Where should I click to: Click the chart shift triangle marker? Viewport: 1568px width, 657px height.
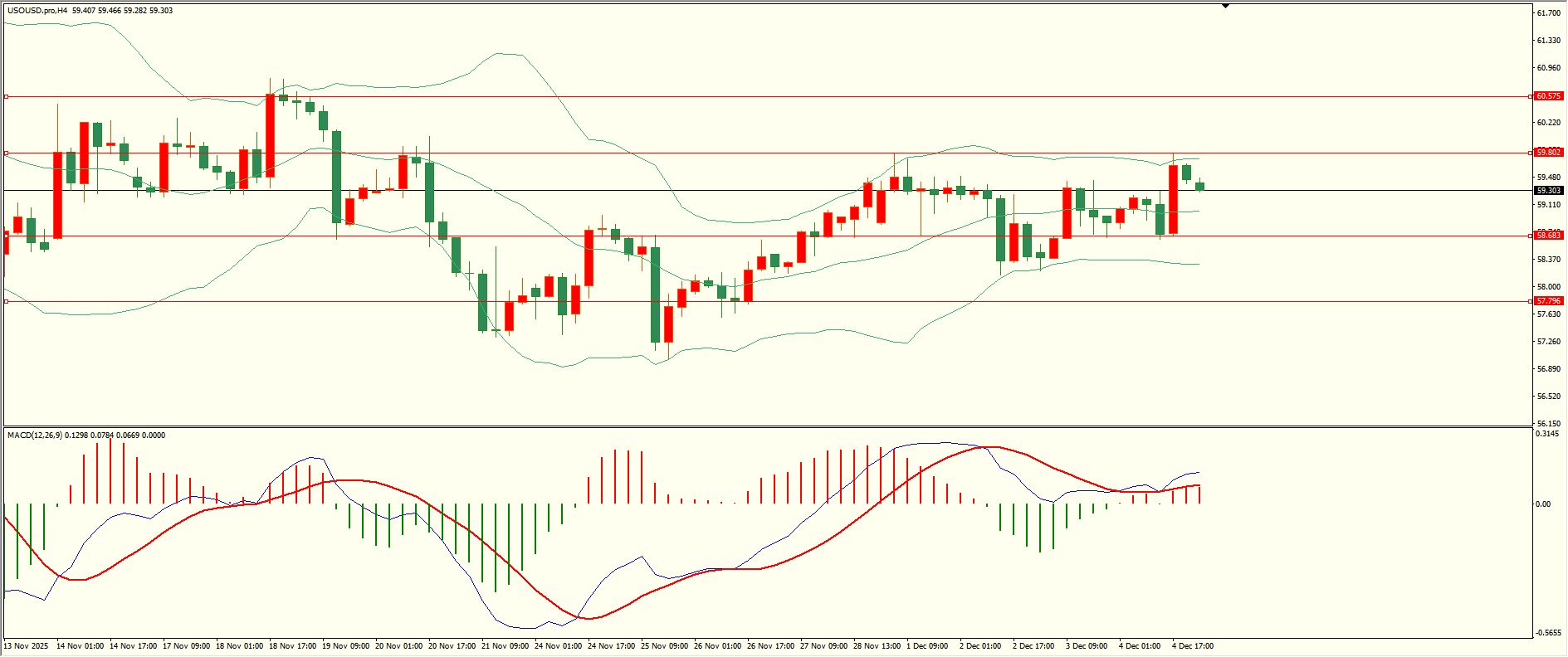tap(1225, 6)
